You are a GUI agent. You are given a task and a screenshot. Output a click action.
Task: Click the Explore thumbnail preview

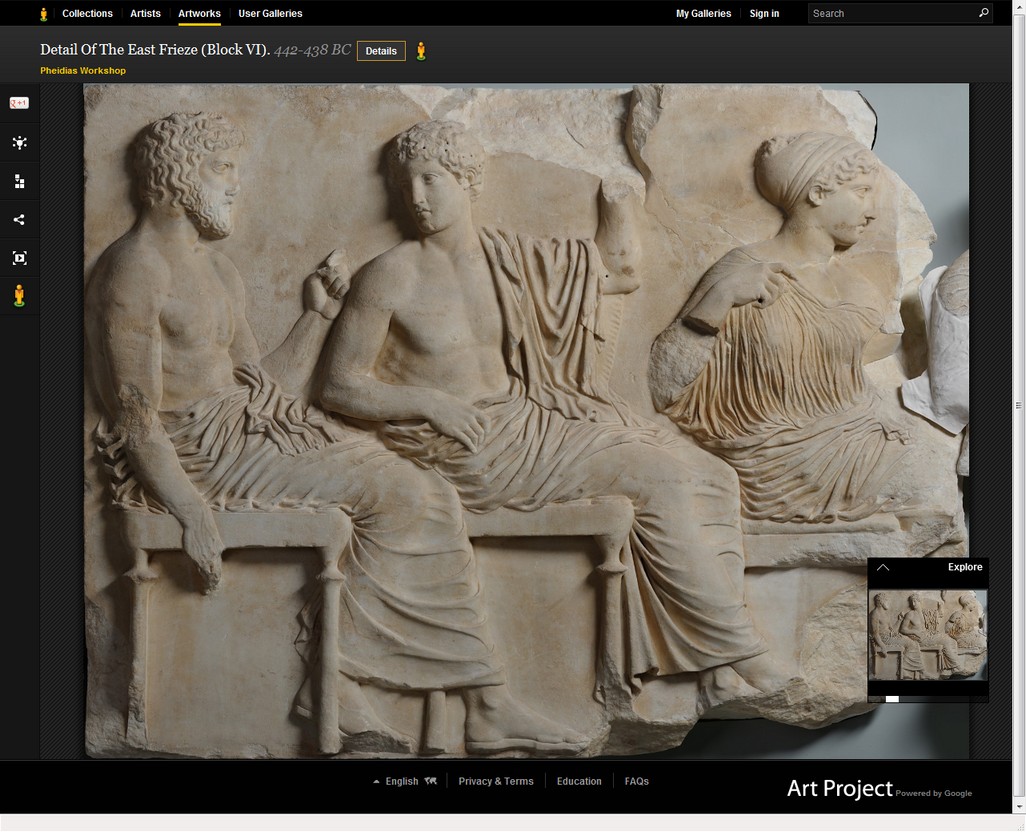point(927,635)
